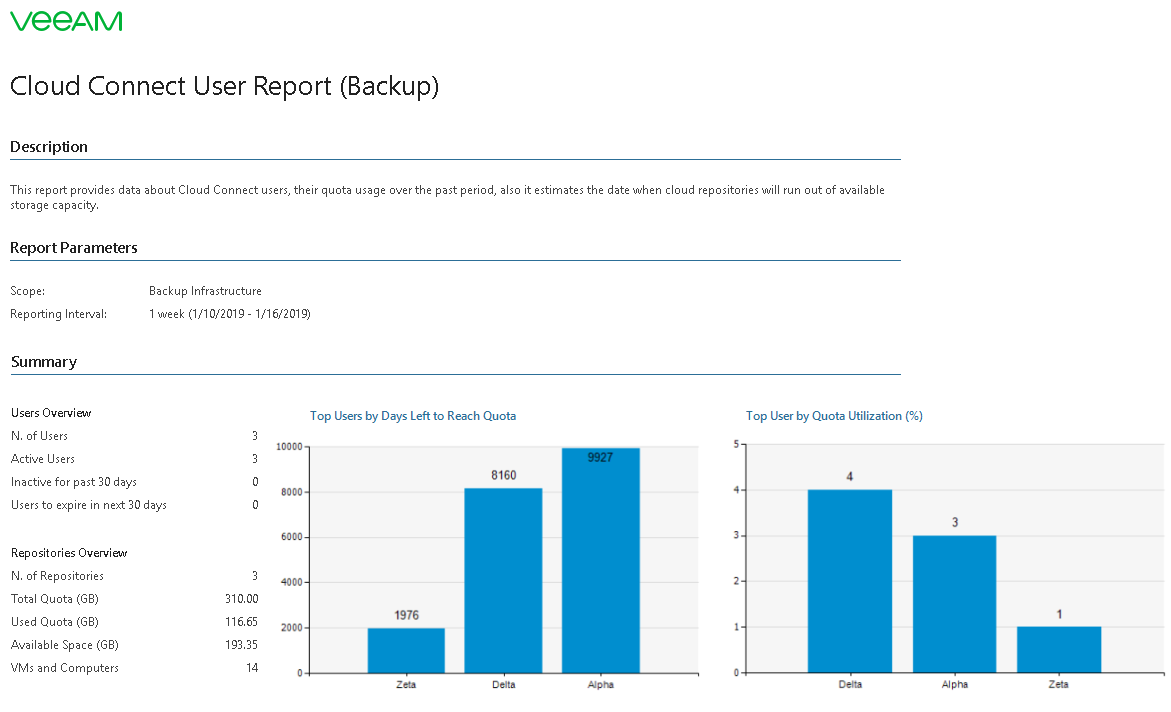Click the N. of Users row

tap(134, 436)
